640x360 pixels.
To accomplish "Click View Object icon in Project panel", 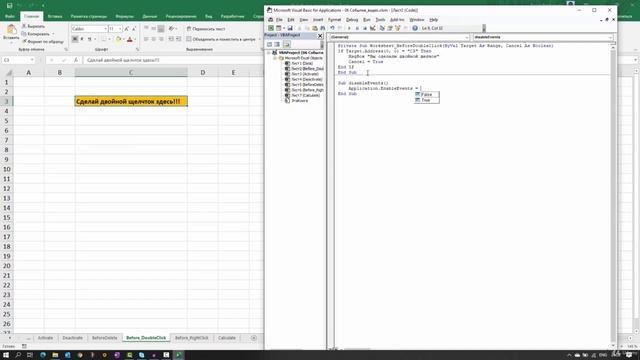I will coord(277,44).
